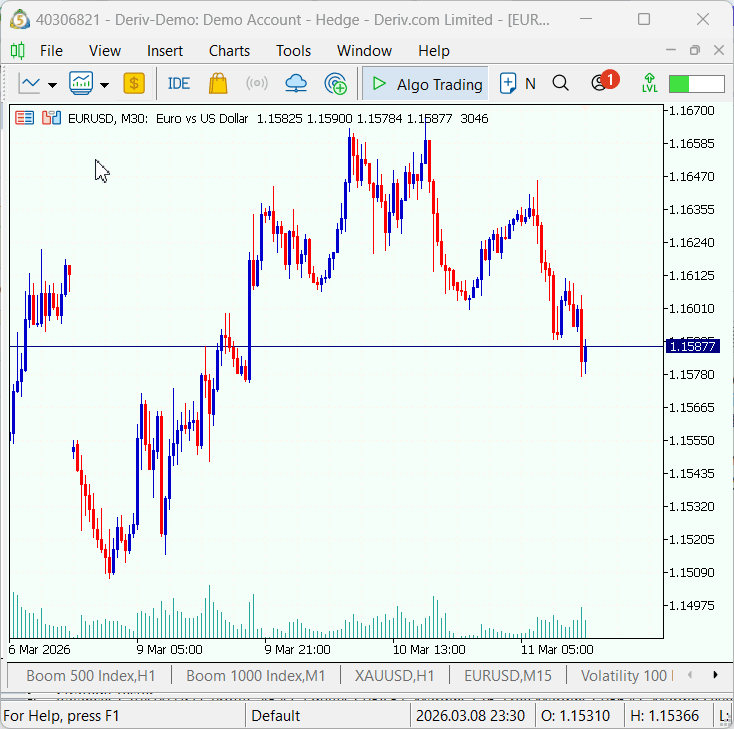Open the search magnifier icon
The height and width of the screenshot is (729, 734).
click(x=560, y=83)
